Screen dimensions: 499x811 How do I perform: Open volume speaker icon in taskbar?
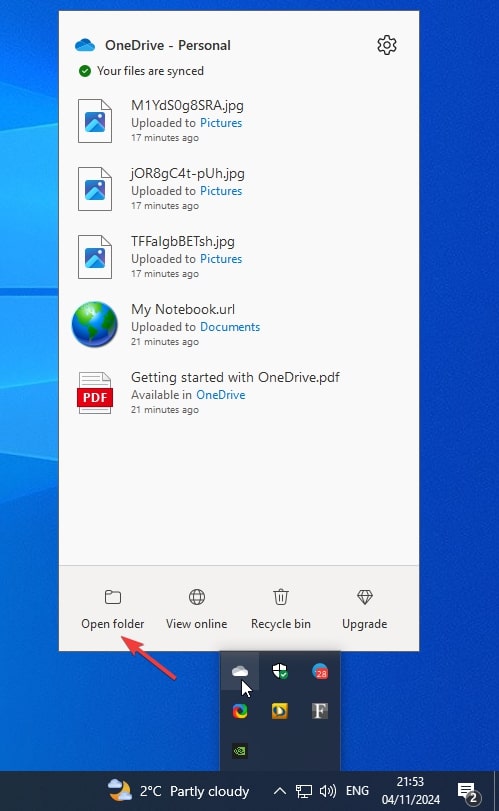point(328,791)
